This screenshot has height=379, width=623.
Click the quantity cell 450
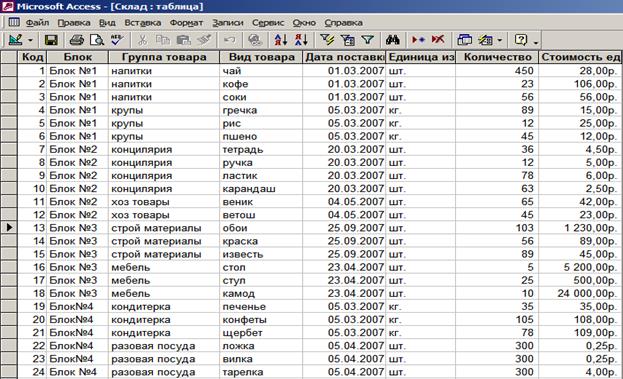[x=497, y=71]
